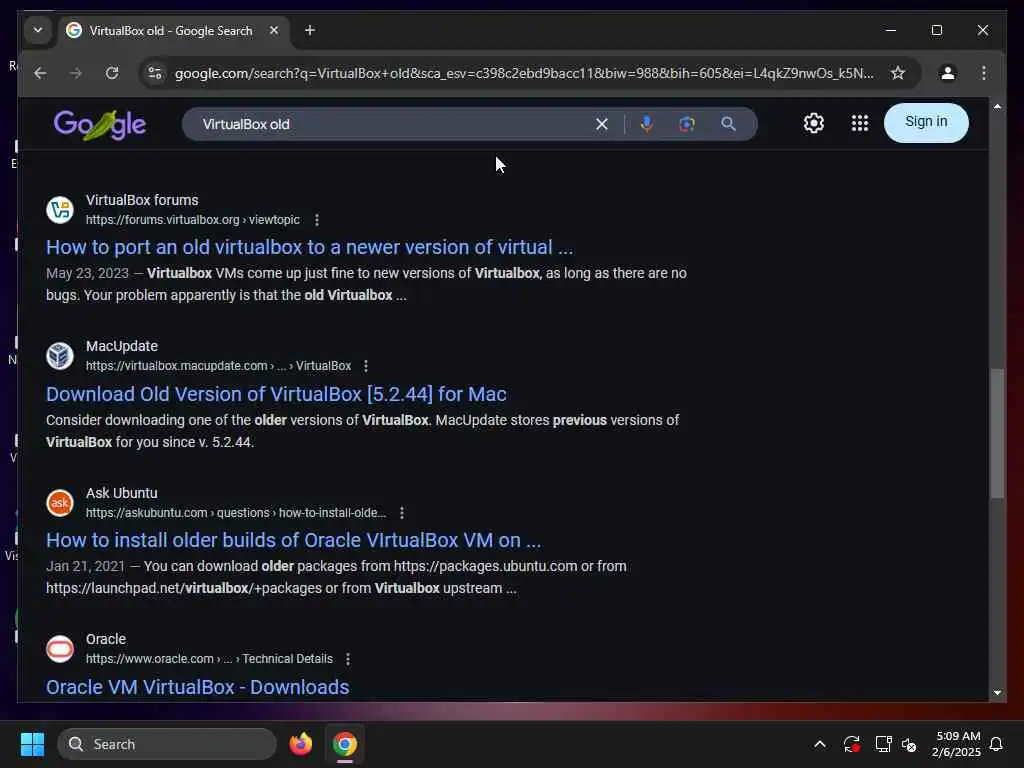Click the sync update tray icon

coord(851,744)
